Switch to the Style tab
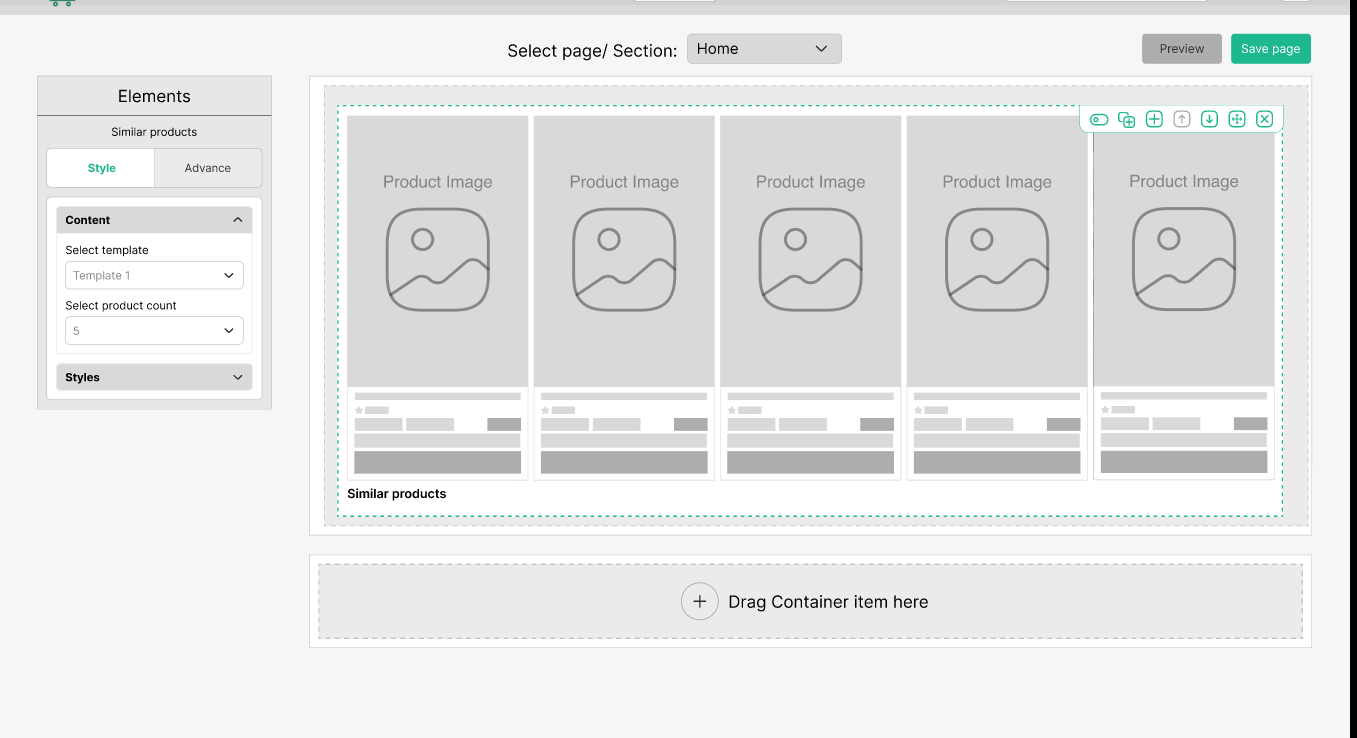The image size is (1357, 738). click(x=101, y=168)
